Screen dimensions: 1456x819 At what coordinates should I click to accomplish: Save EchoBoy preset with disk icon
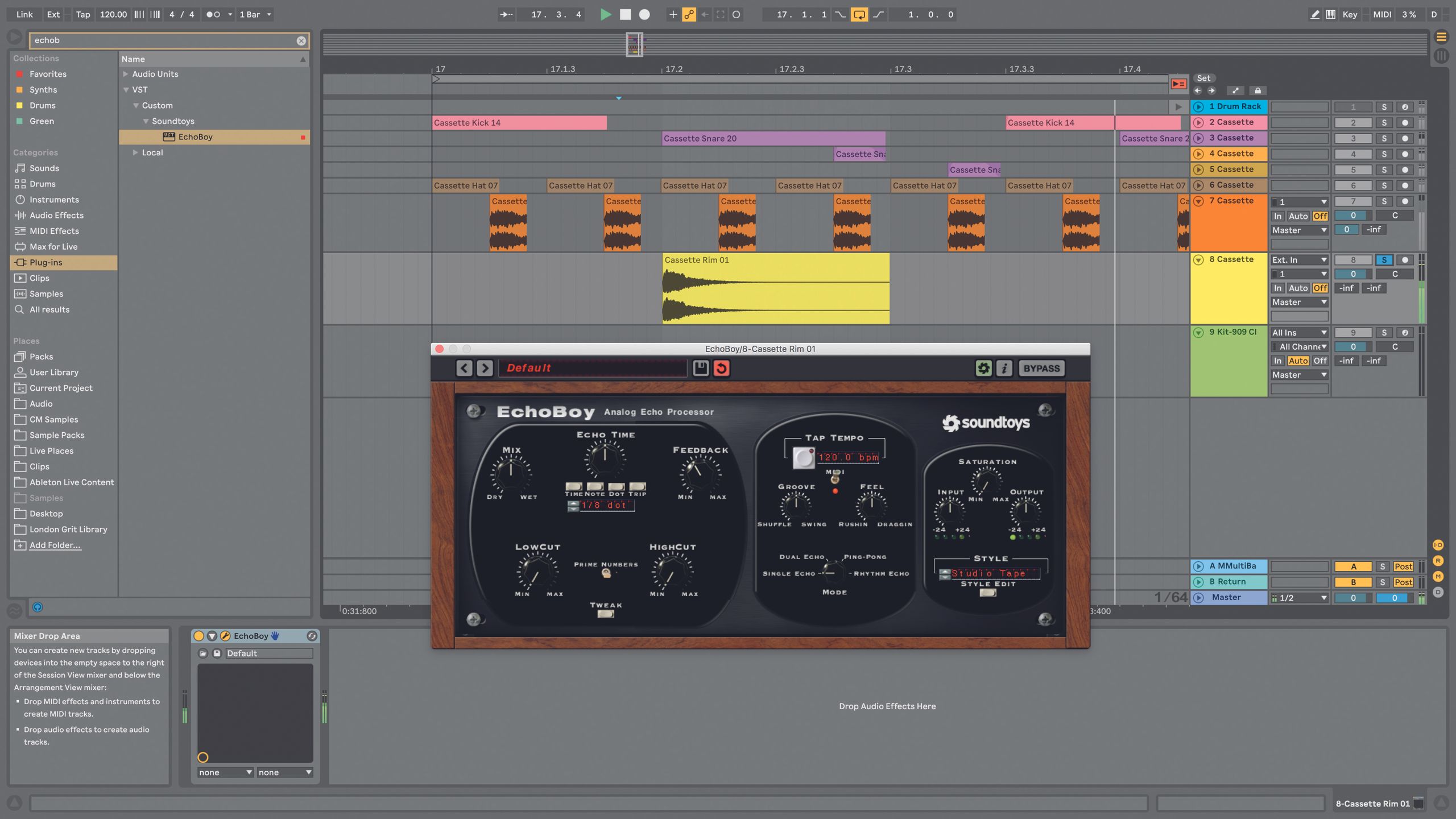point(701,368)
